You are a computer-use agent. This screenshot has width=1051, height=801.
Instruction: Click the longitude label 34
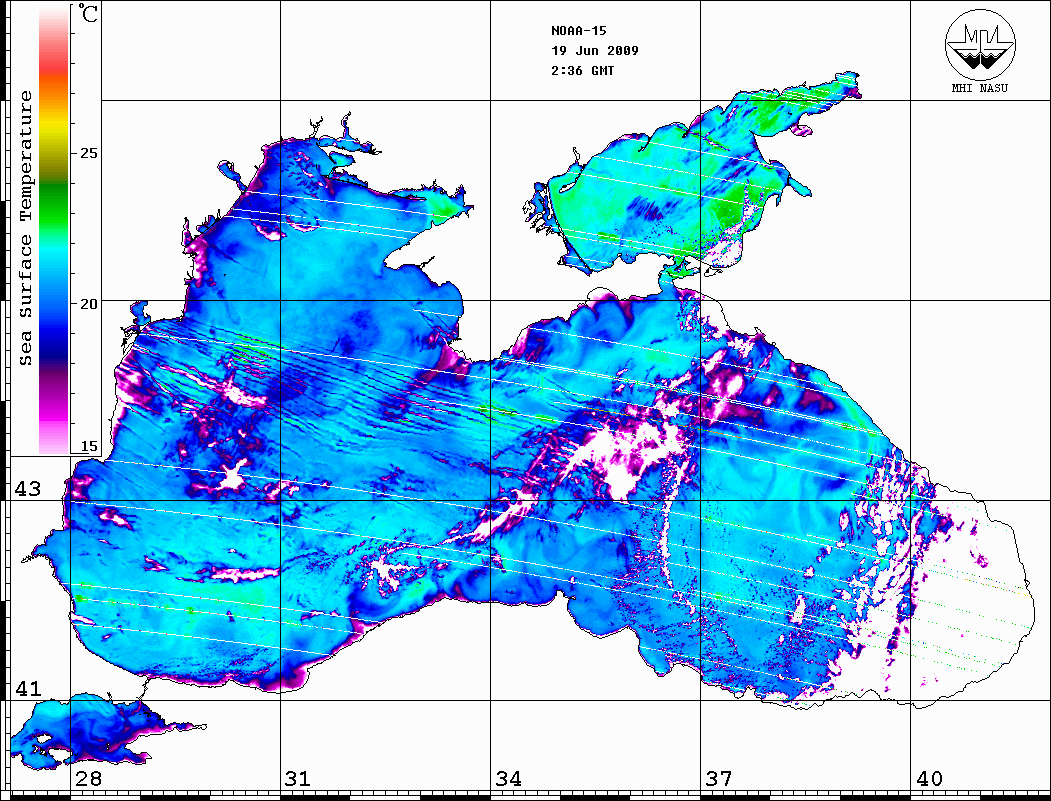pos(508,778)
